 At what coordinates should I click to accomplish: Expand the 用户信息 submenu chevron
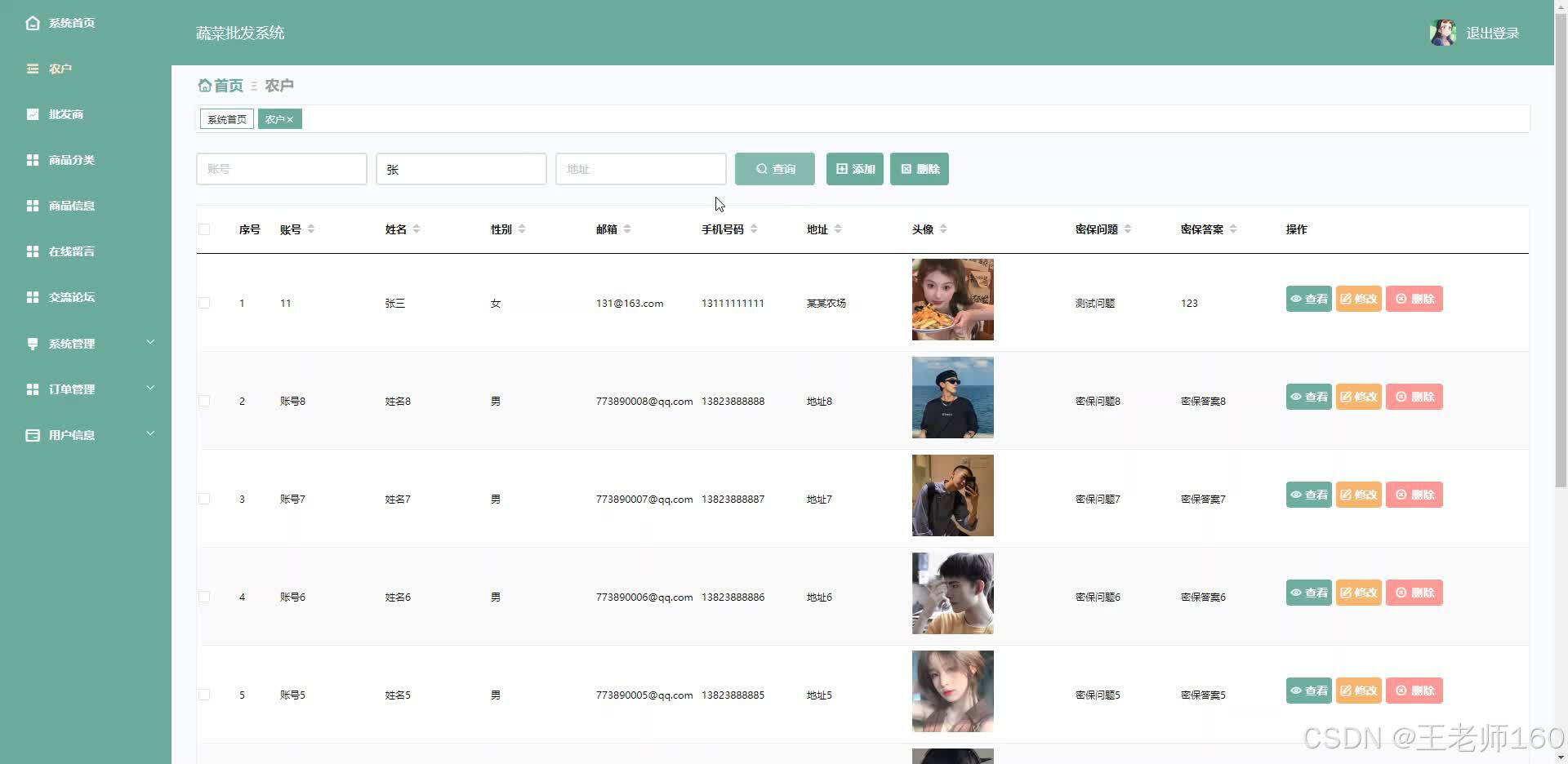click(150, 434)
